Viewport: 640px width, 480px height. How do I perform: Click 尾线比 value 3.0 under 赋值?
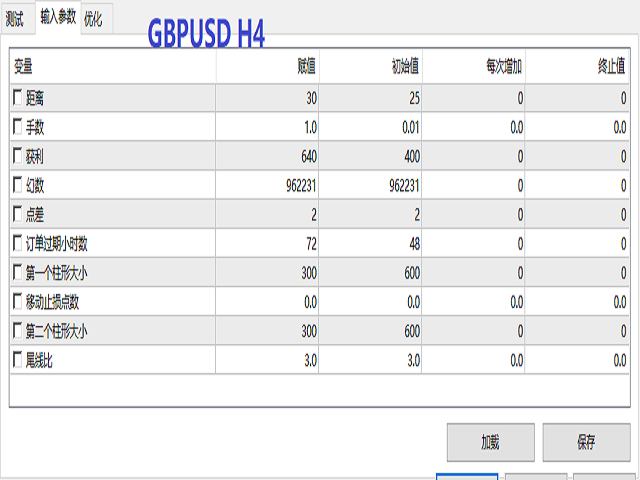tap(267, 360)
